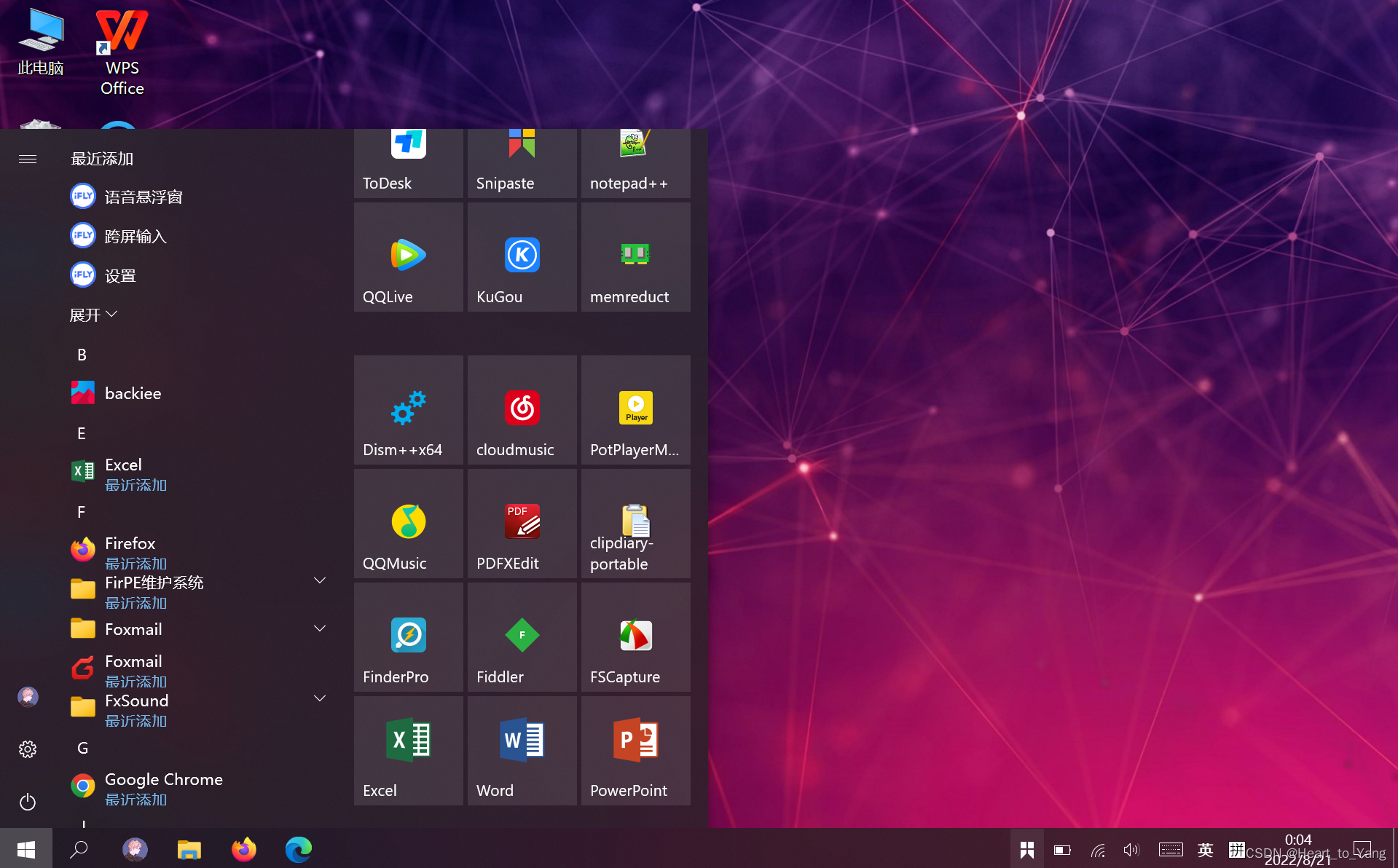Switch input language via 英 indicator
The width and height of the screenshot is (1398, 868).
point(1206,850)
